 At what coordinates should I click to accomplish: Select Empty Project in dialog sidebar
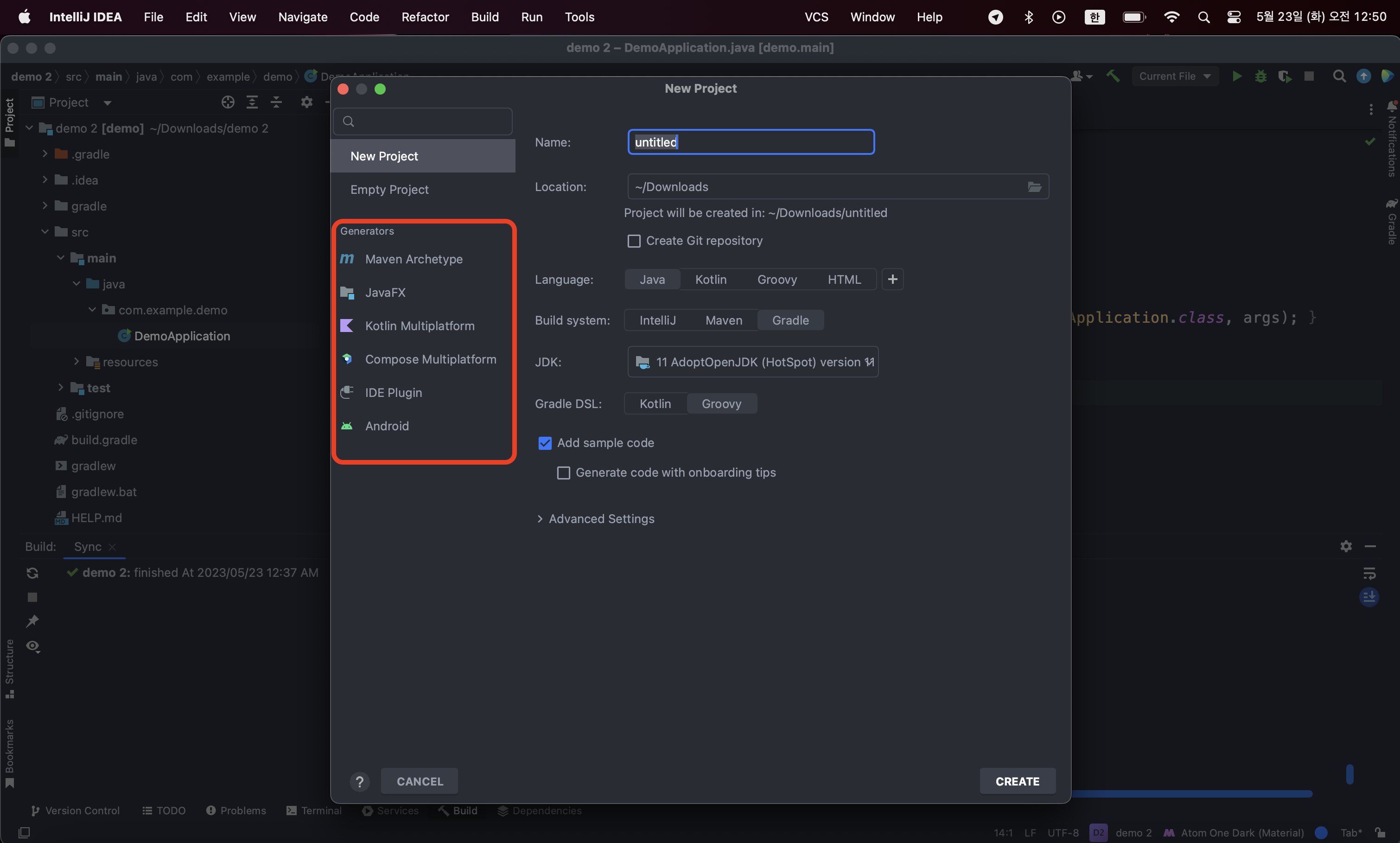pos(423,190)
